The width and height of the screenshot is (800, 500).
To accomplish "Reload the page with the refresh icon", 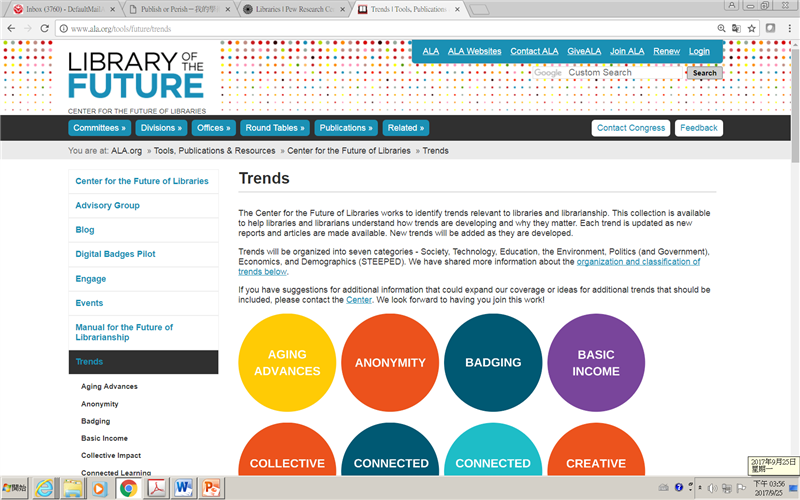I will 44,28.
